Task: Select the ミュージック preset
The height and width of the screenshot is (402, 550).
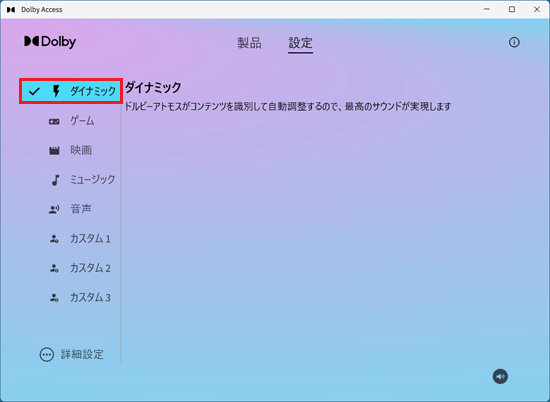Action: tap(93, 180)
